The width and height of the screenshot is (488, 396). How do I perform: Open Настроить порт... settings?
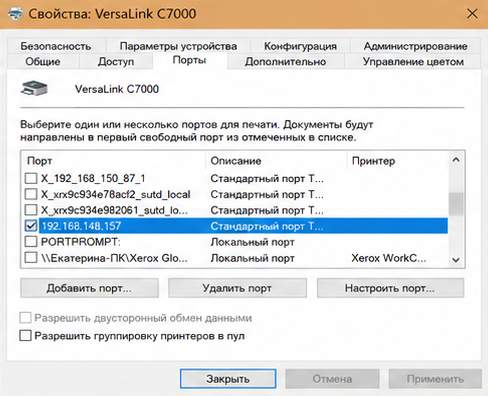click(x=390, y=288)
